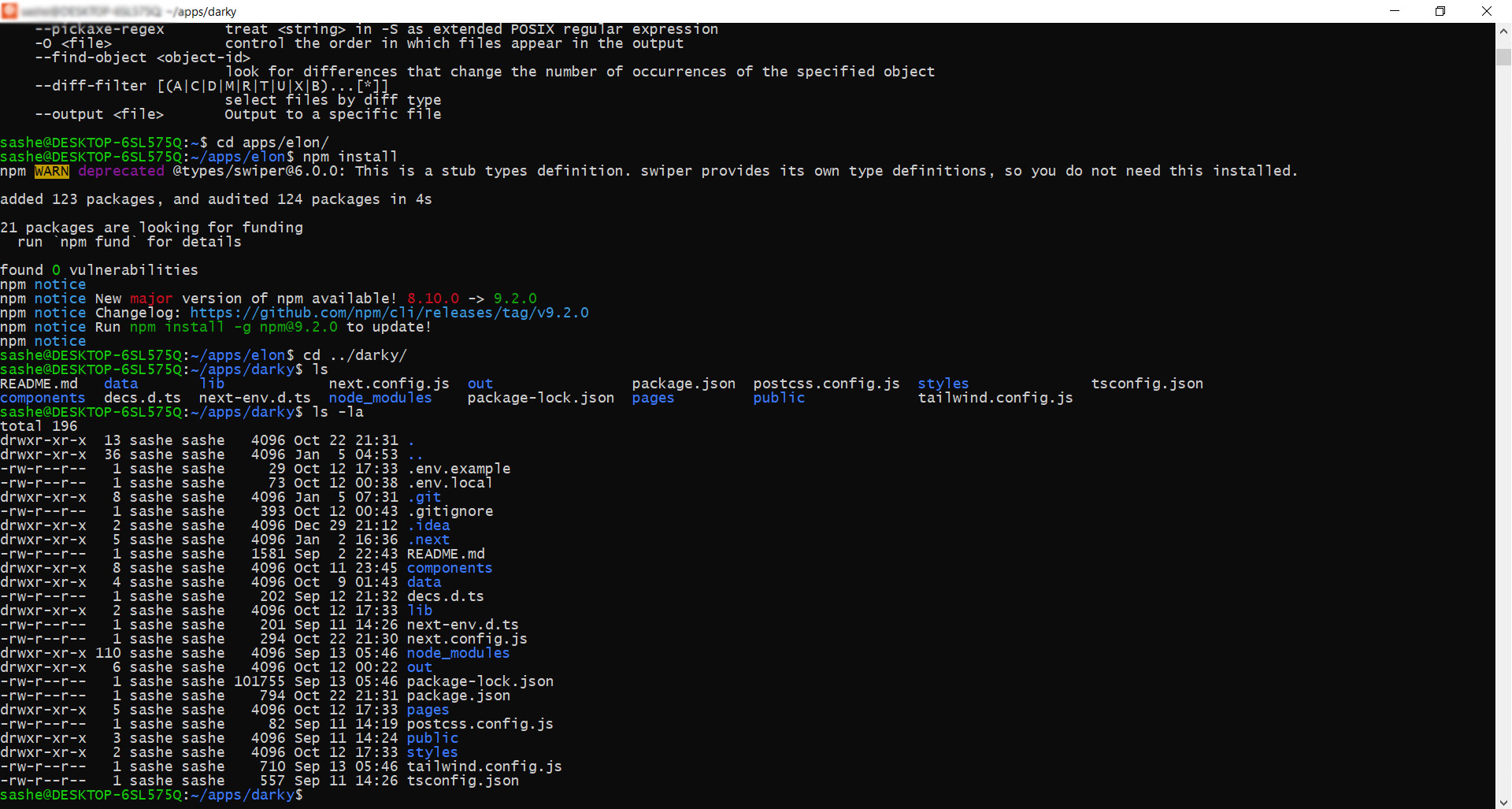Screen dimensions: 1512x809
Task: Click 'tsconfig.json' in the ls -la listing
Action: pyautogui.click(x=463, y=781)
